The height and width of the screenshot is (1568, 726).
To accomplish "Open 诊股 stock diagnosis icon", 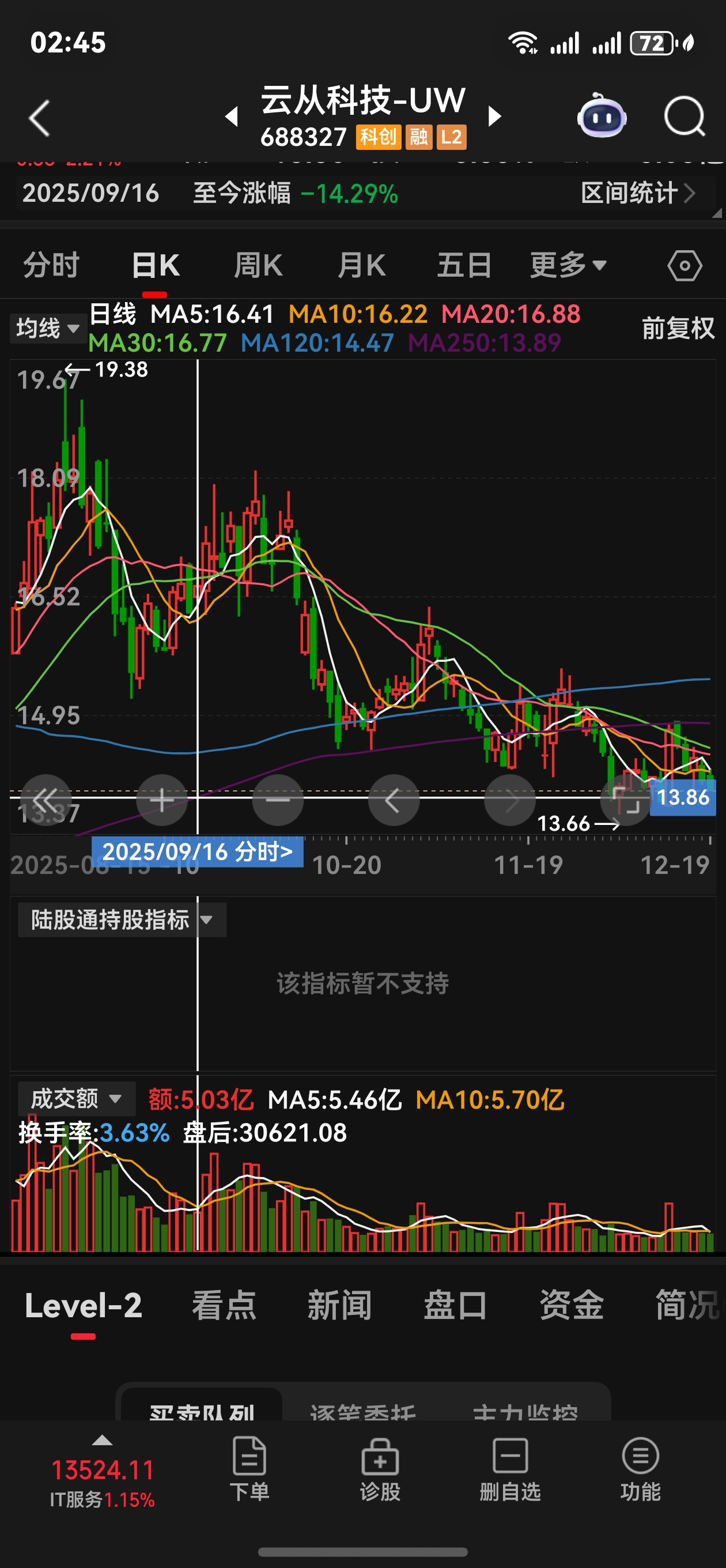I will click(x=380, y=1469).
